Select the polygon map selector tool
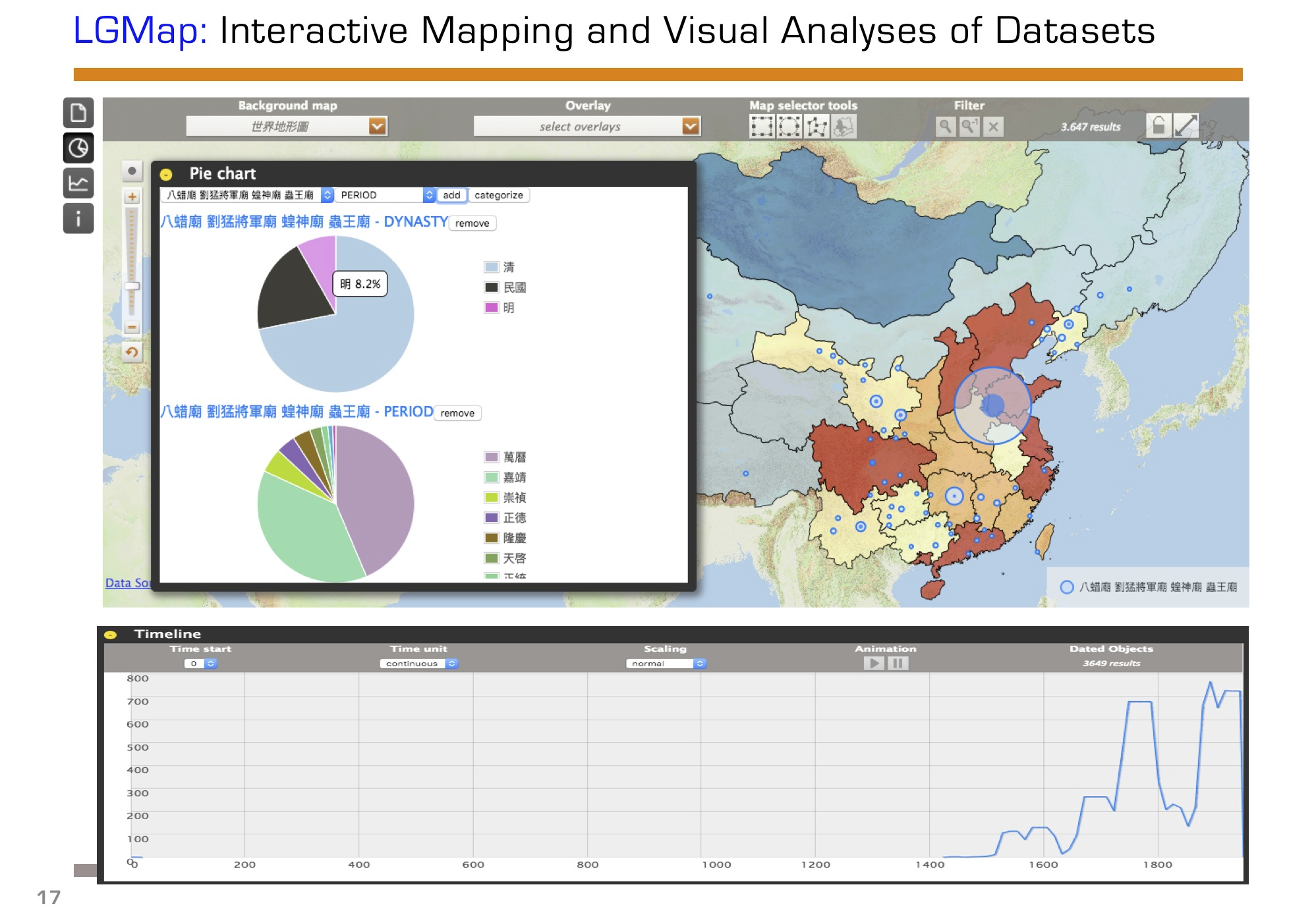 [x=816, y=127]
